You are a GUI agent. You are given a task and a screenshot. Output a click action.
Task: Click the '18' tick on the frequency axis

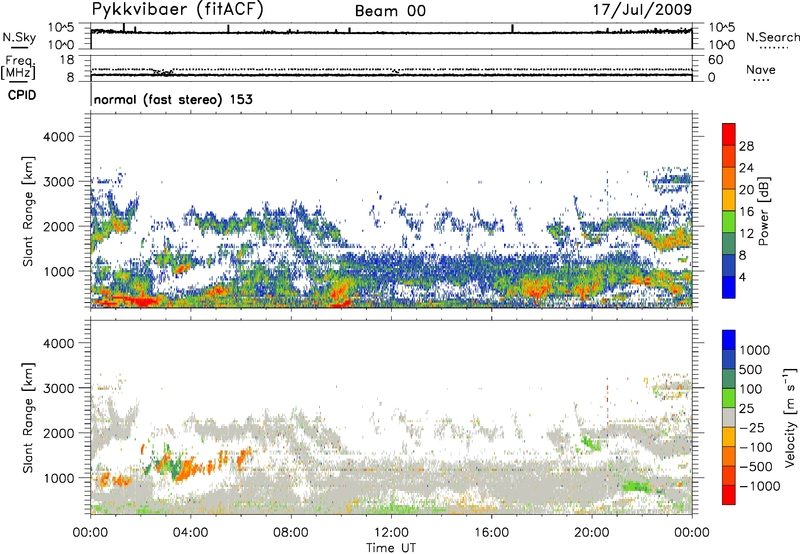click(67, 60)
